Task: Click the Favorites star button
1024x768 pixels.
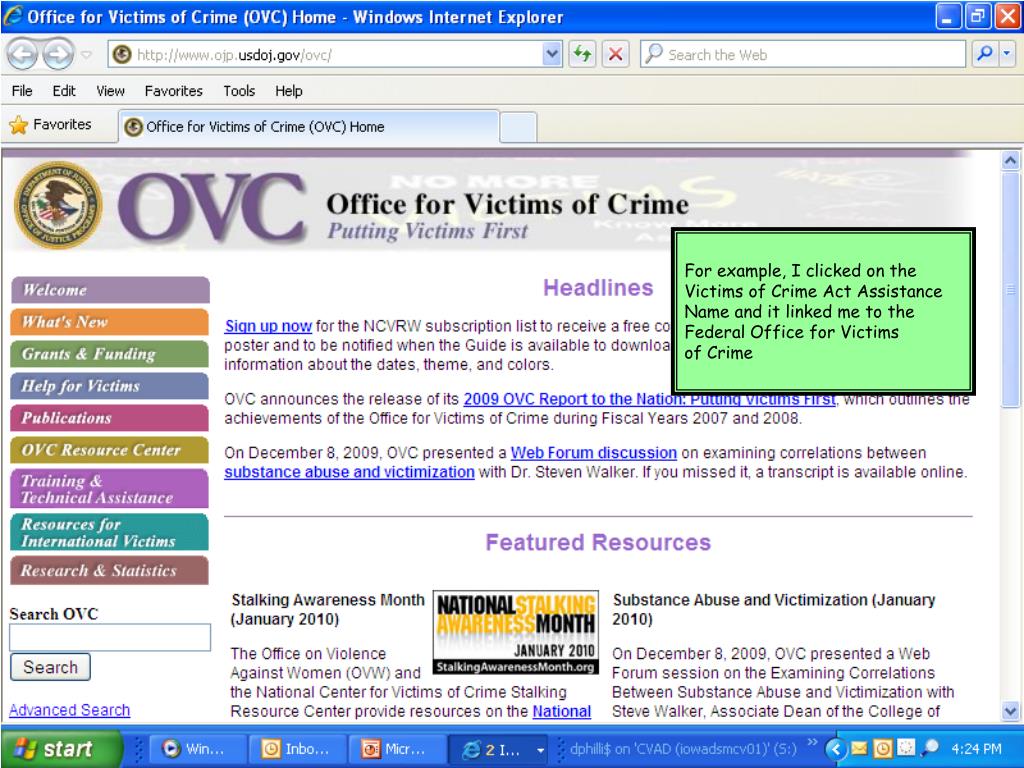Action: 51,125
